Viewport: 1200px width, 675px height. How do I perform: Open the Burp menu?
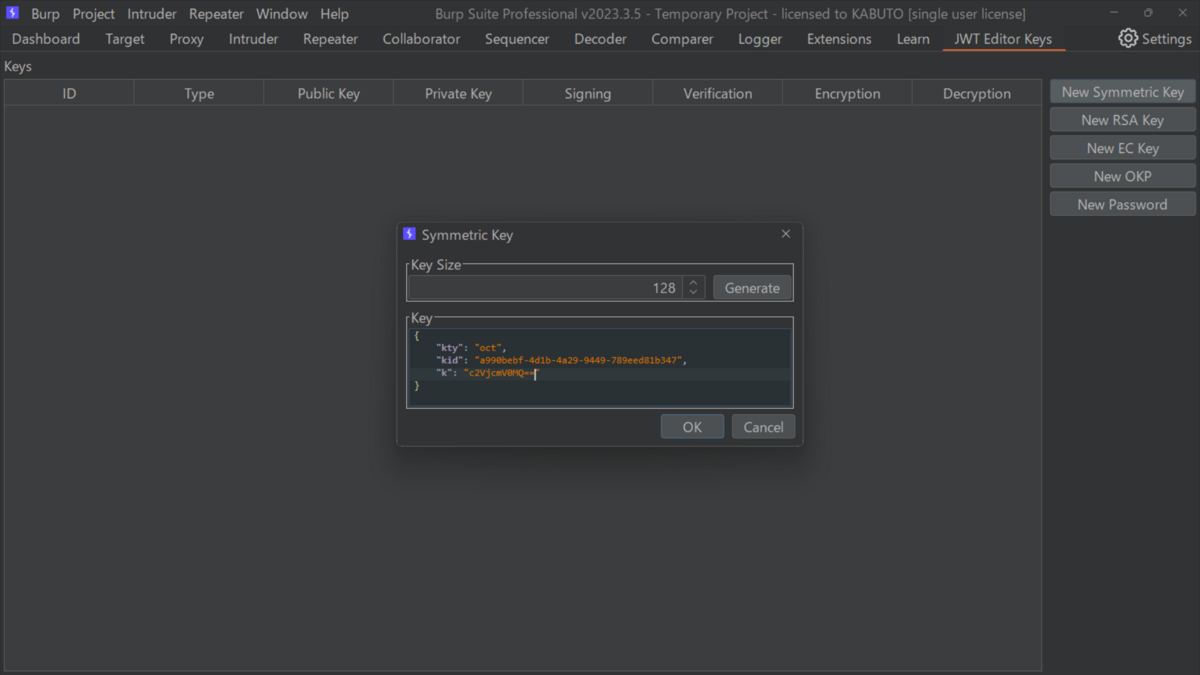tap(45, 14)
